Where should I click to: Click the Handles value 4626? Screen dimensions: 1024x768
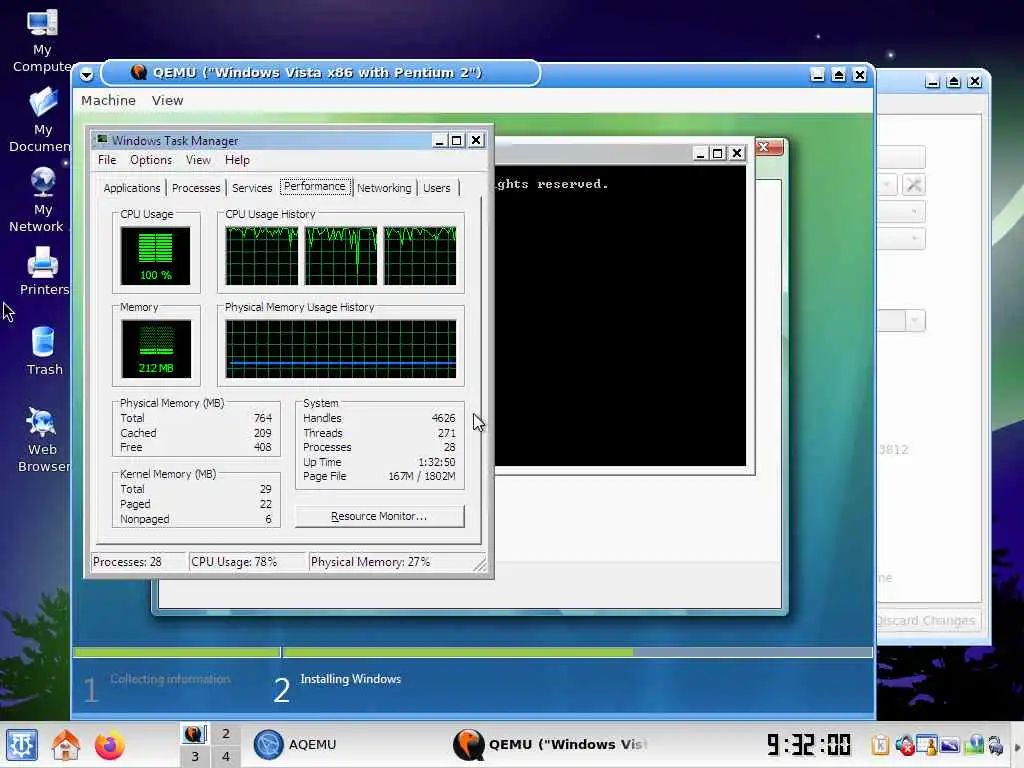[x=443, y=418]
